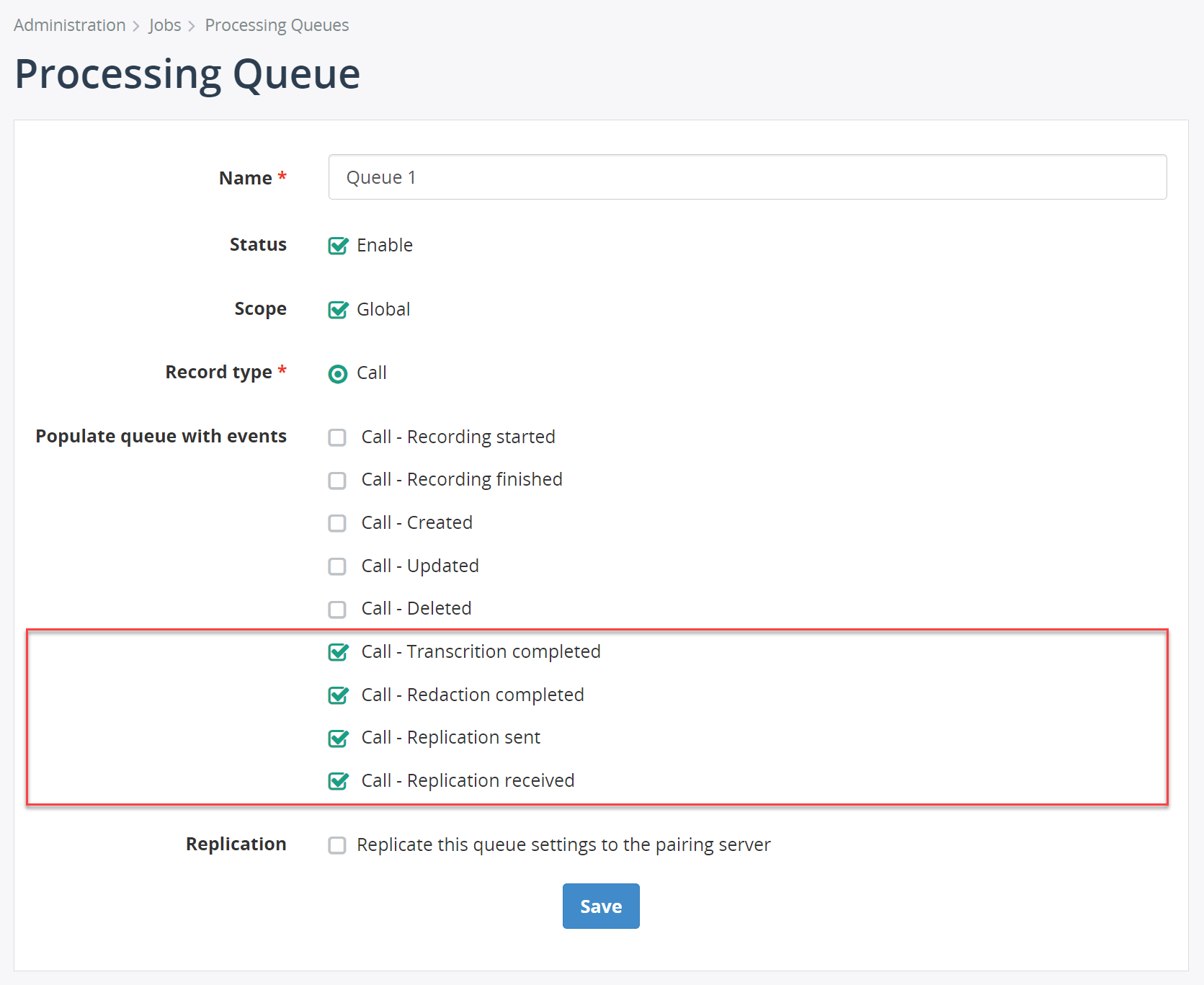Screen dimensions: 1204x985
Task: Uncheck Call - Transcrition completed event
Action: pyautogui.click(x=338, y=652)
